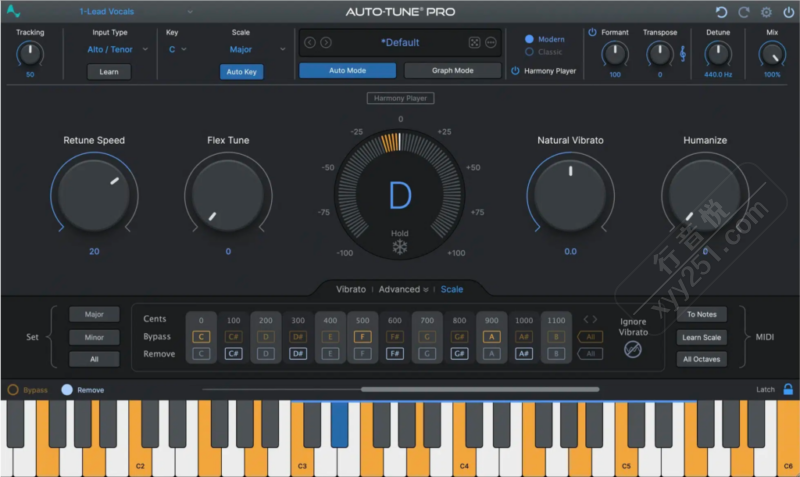Click the *Default preset name

[400, 42]
